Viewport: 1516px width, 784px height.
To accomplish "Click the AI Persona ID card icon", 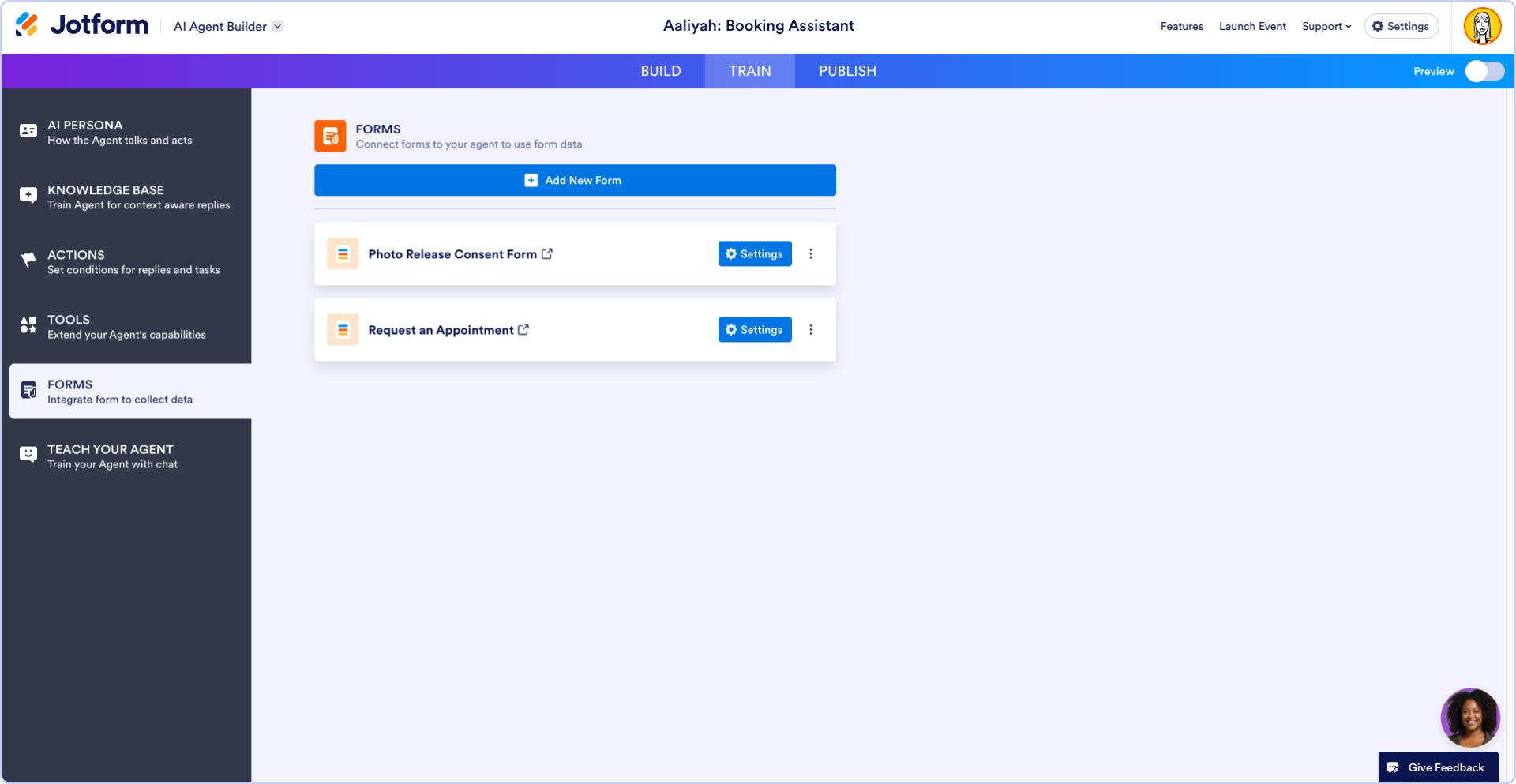I will pos(28,131).
